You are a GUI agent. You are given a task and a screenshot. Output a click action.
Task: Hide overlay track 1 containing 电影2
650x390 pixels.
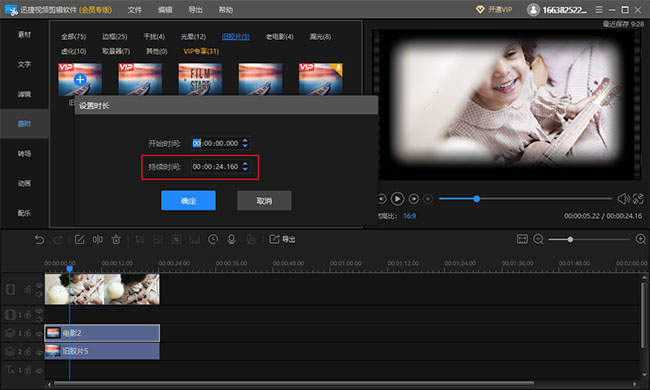point(39,334)
